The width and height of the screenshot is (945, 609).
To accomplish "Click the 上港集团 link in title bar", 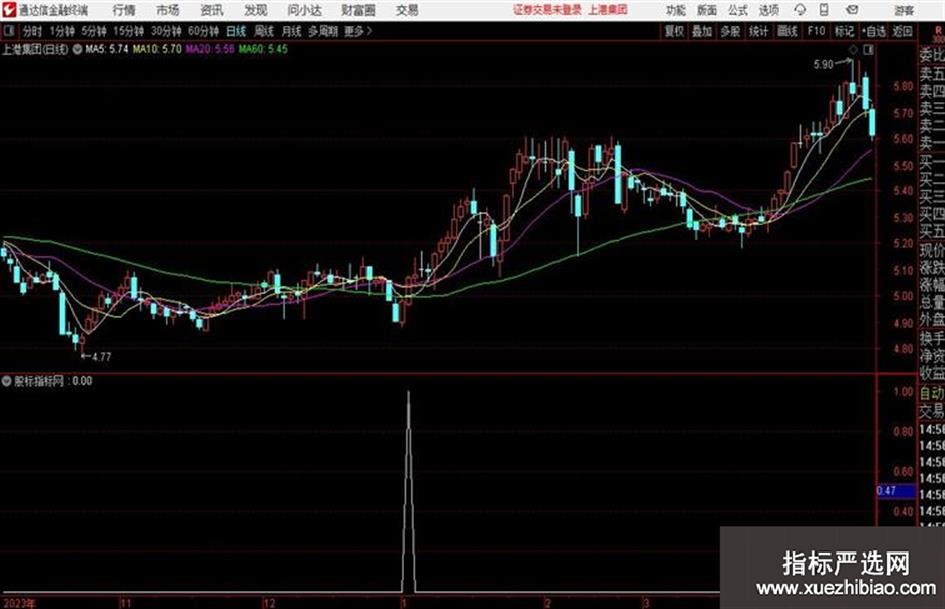I will point(608,10).
